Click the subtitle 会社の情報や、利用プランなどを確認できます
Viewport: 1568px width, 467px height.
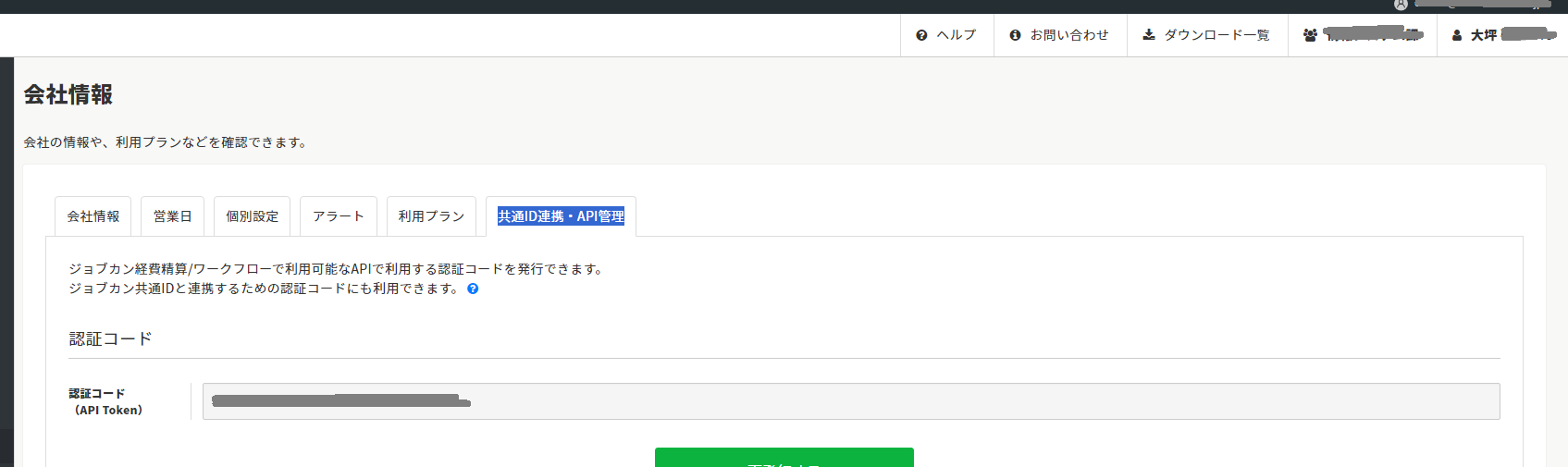(167, 142)
